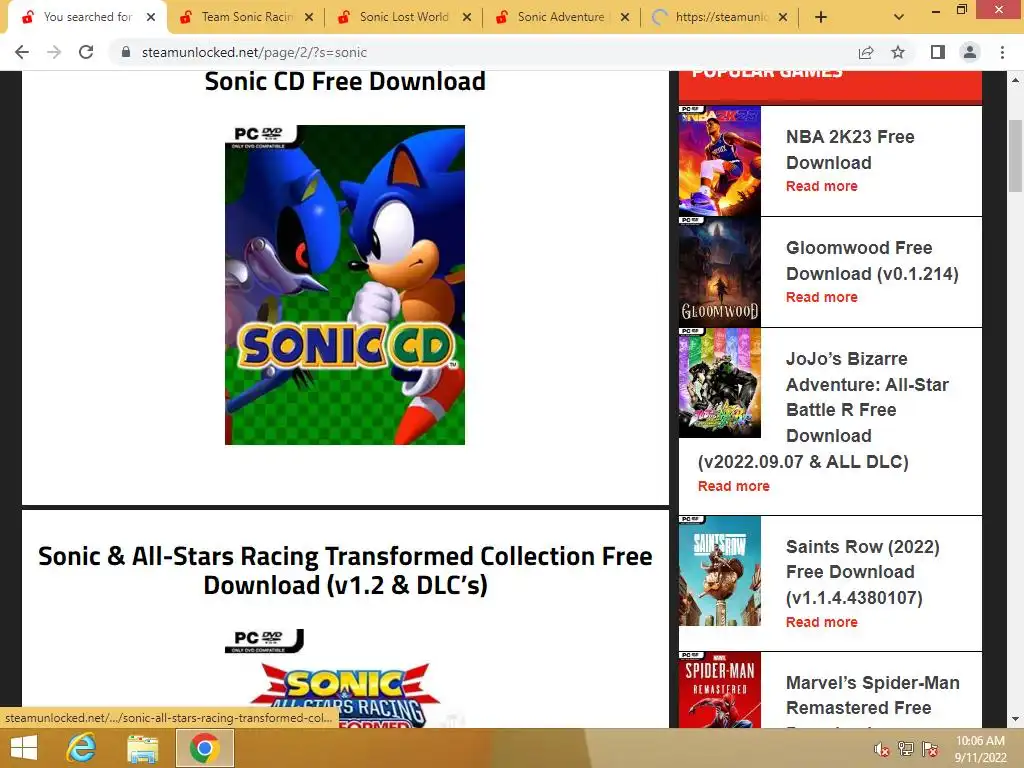Click Read more under Gloomwood
The width and height of the screenshot is (1024, 768).
point(822,297)
